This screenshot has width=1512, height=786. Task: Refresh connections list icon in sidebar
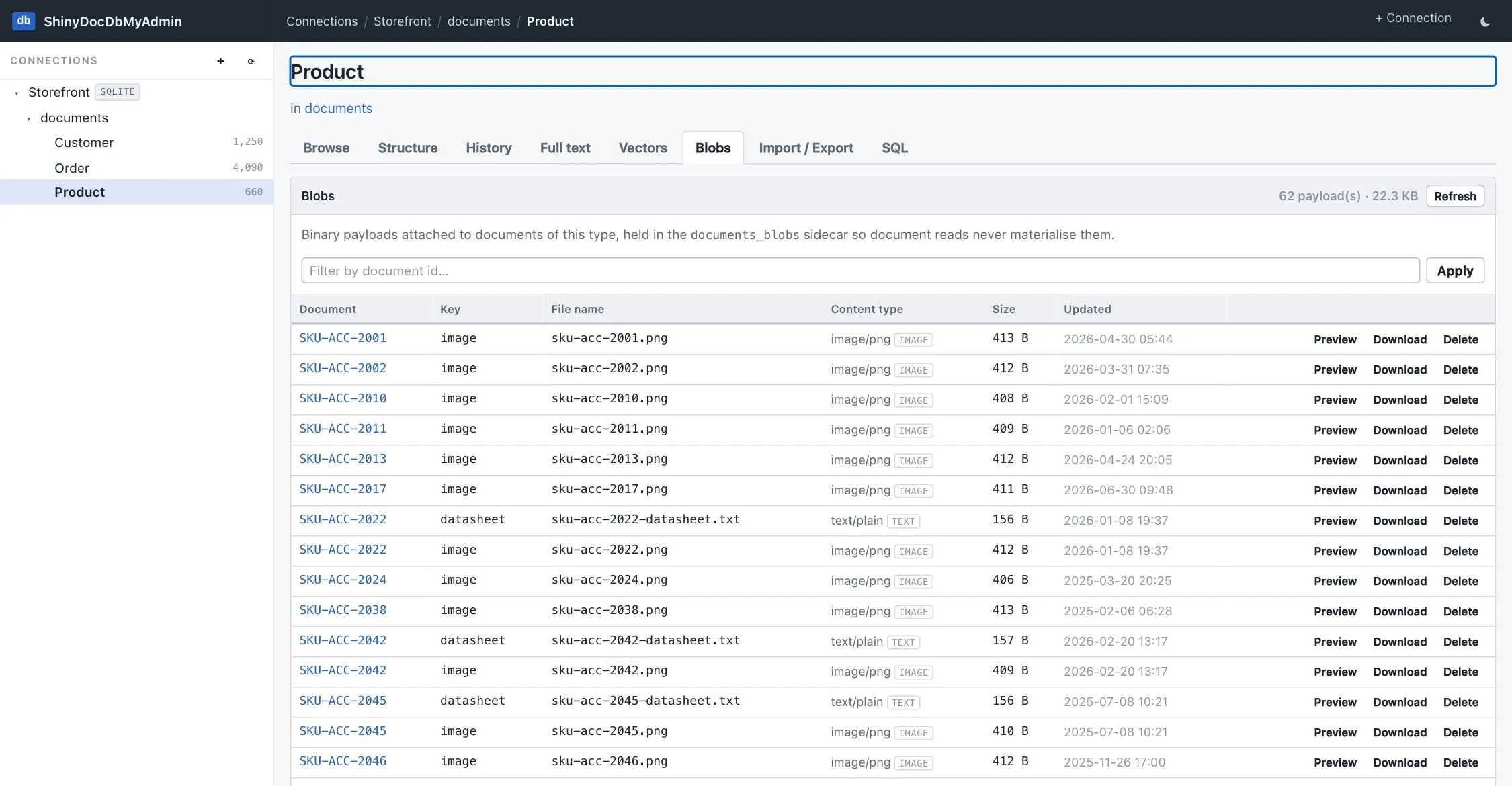251,61
